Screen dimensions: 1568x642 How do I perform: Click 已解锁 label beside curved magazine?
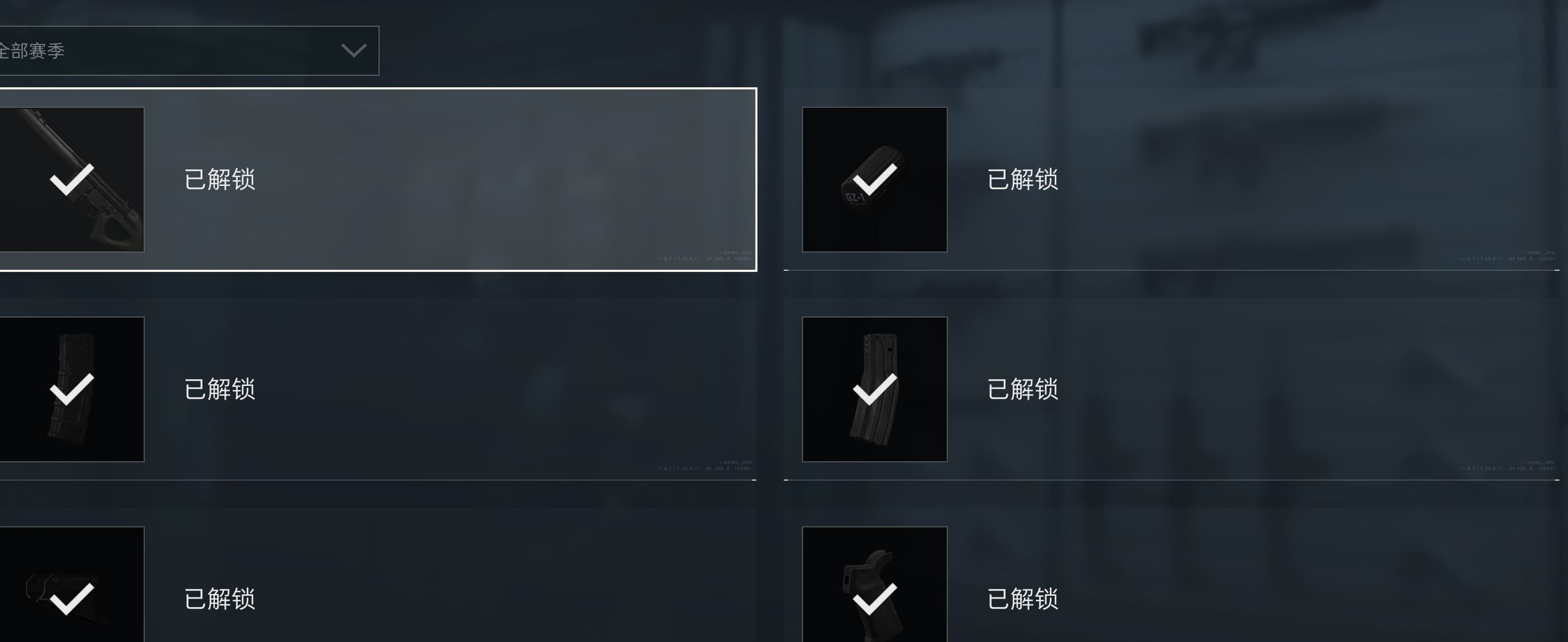(x=1023, y=389)
